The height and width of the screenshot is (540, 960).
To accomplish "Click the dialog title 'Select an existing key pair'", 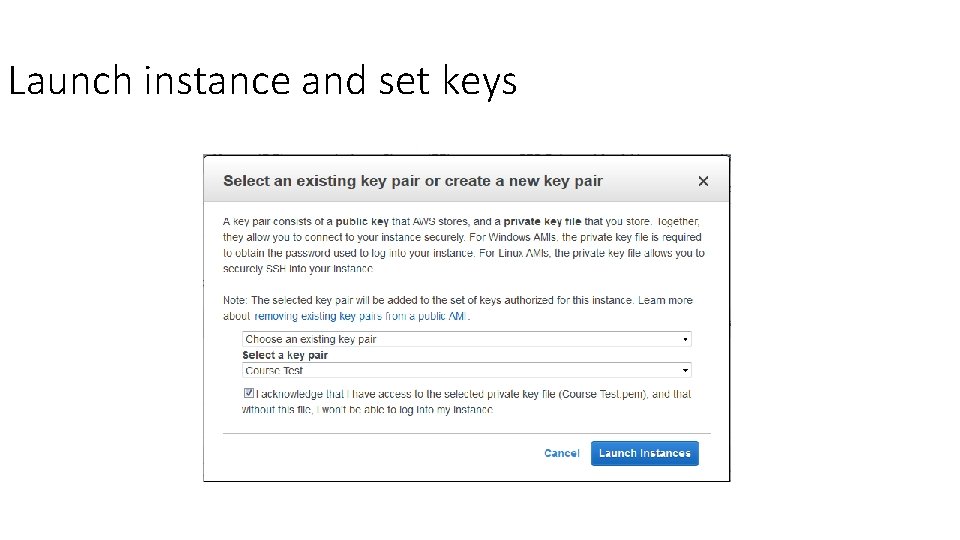I will click(412, 181).
